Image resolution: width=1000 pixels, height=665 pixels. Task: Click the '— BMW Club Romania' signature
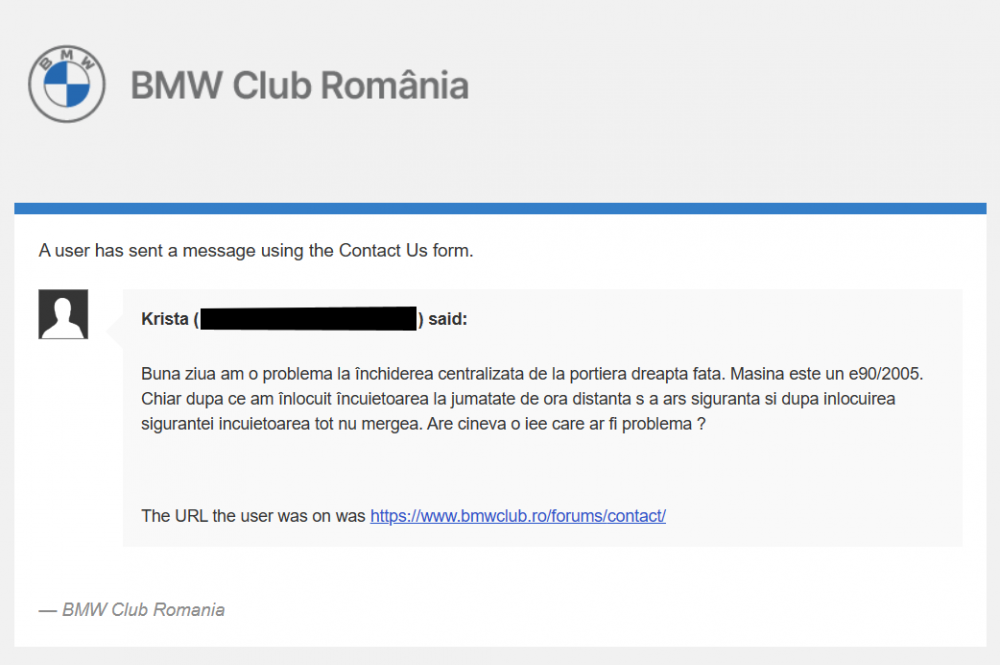[131, 610]
